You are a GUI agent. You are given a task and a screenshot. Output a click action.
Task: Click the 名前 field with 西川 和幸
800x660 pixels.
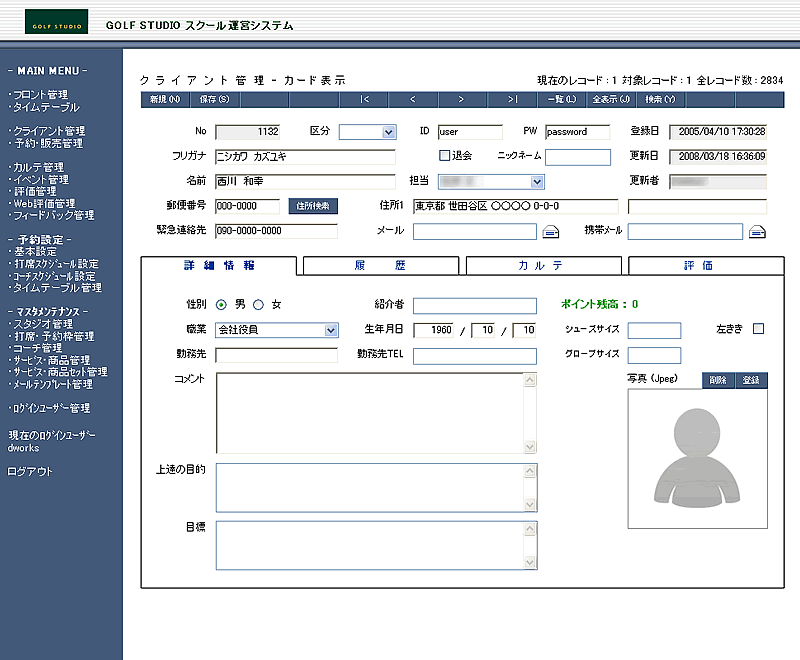305,182
